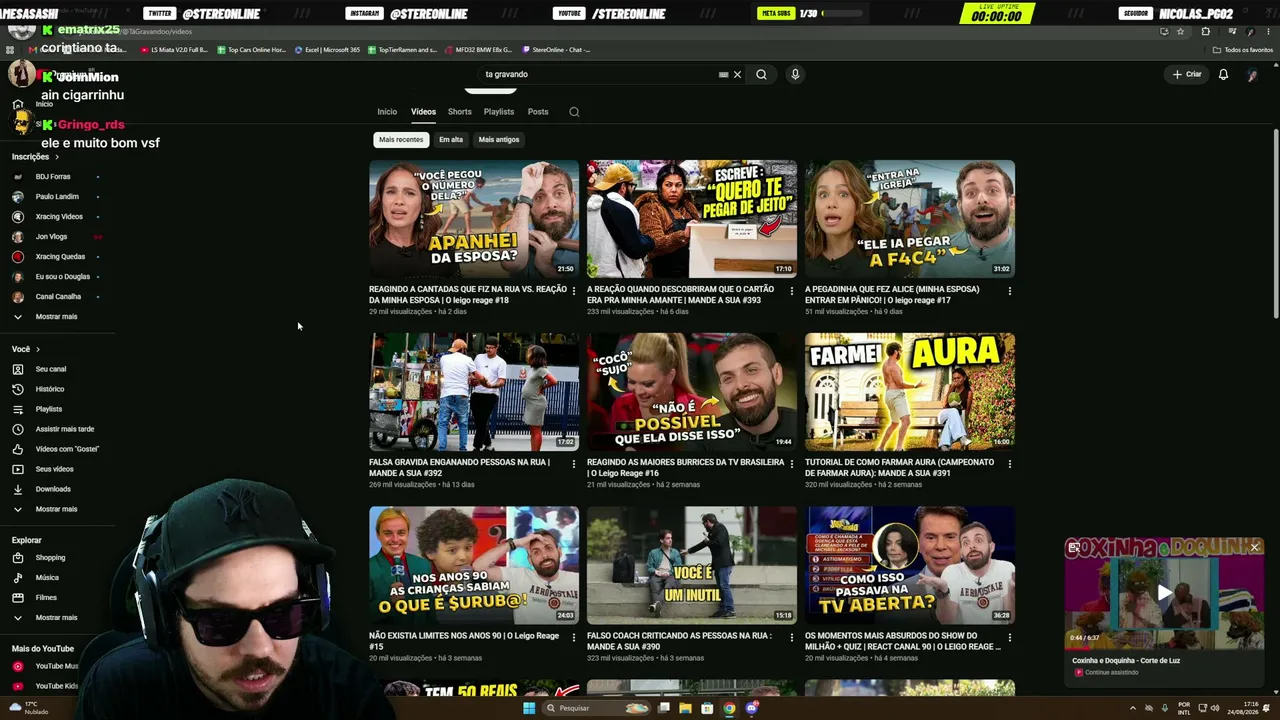Filter videos by Em alta
Screen dimensions: 1280x720
pyautogui.click(x=451, y=140)
